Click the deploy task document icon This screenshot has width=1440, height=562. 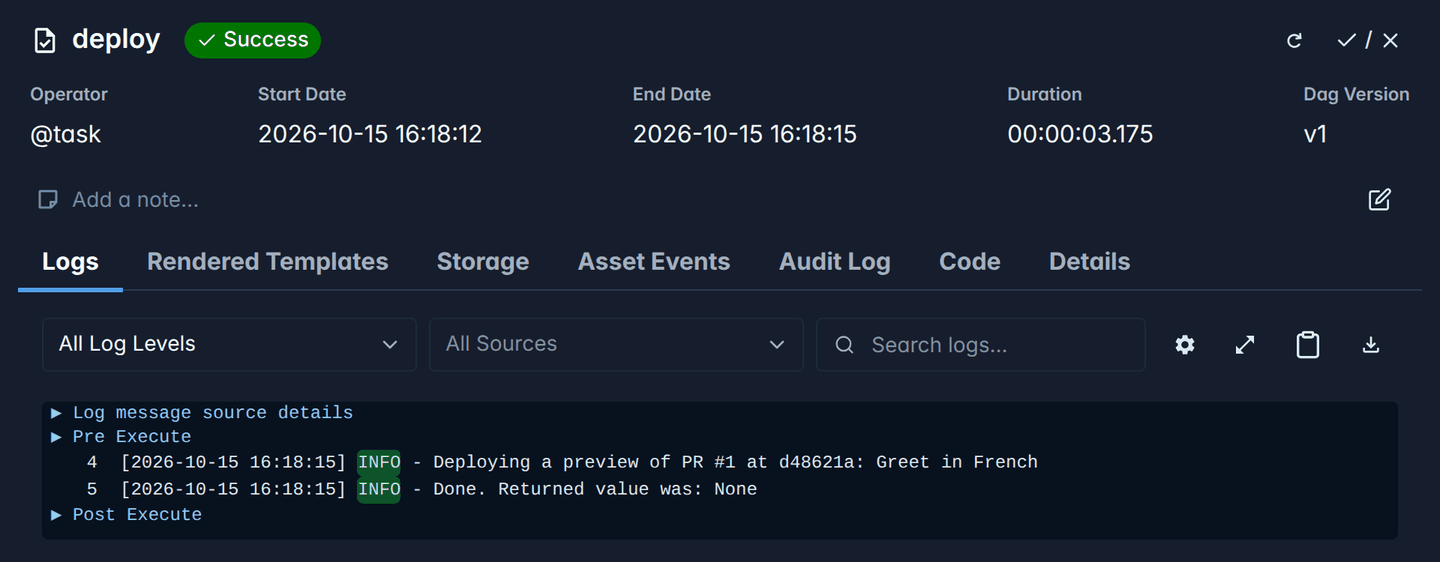coord(45,40)
